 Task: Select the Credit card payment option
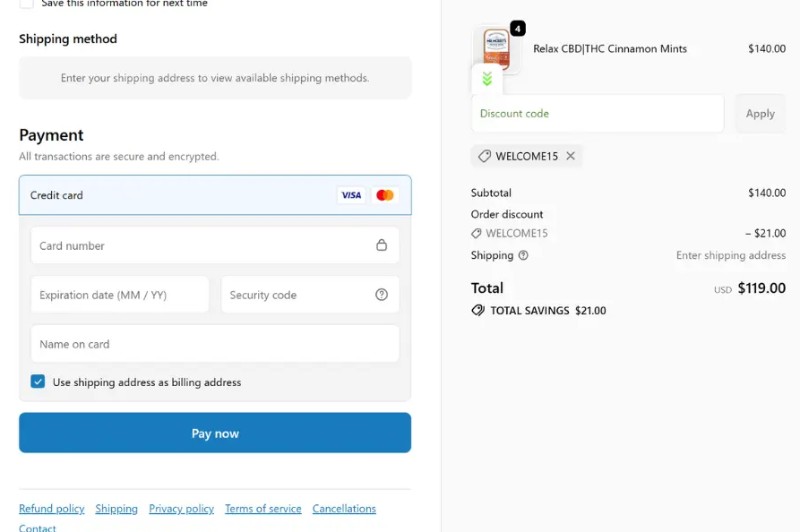pyautogui.click(x=215, y=195)
